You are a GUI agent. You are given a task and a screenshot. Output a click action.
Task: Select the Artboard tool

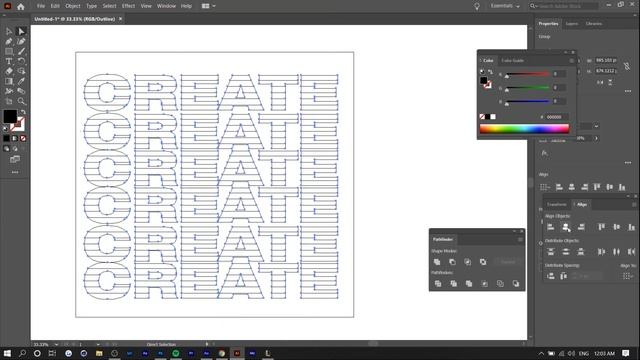[x=9, y=101]
